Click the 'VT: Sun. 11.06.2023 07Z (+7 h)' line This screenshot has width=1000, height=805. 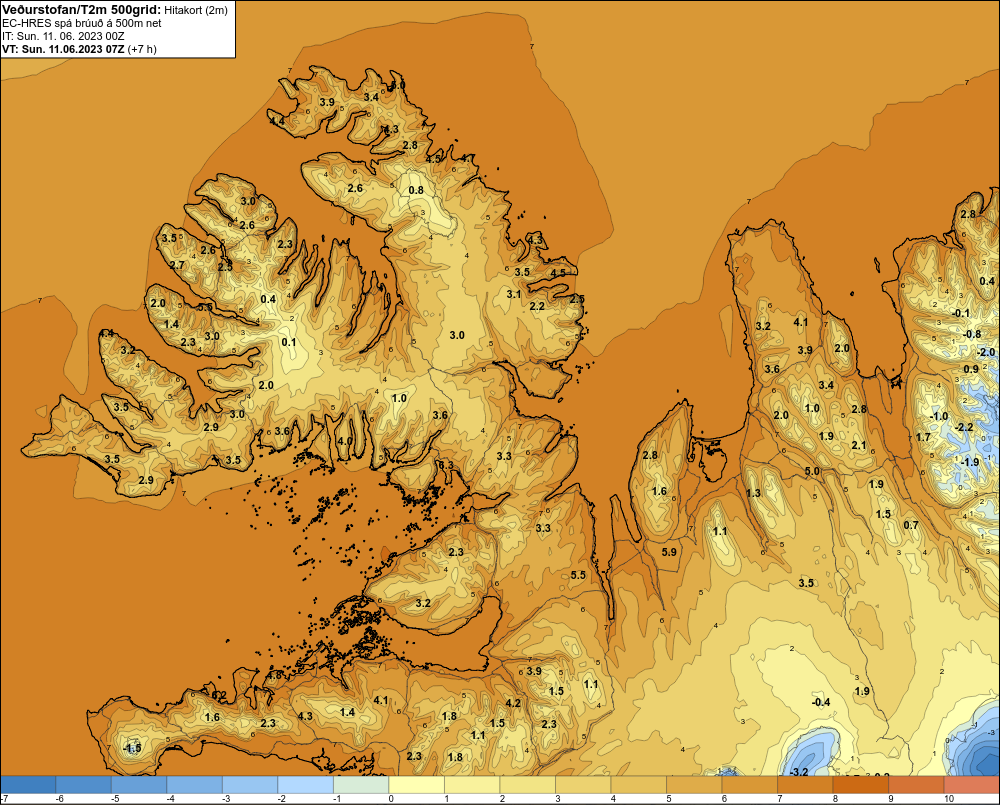click(x=79, y=49)
